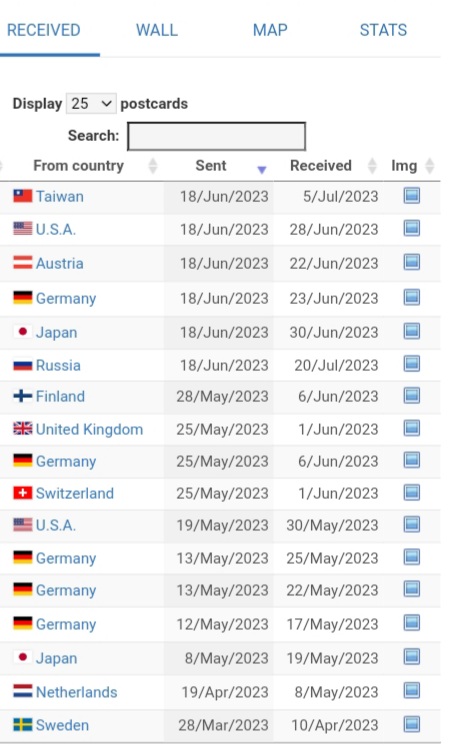Click the Search input field
The image size is (460, 749).
216,136
